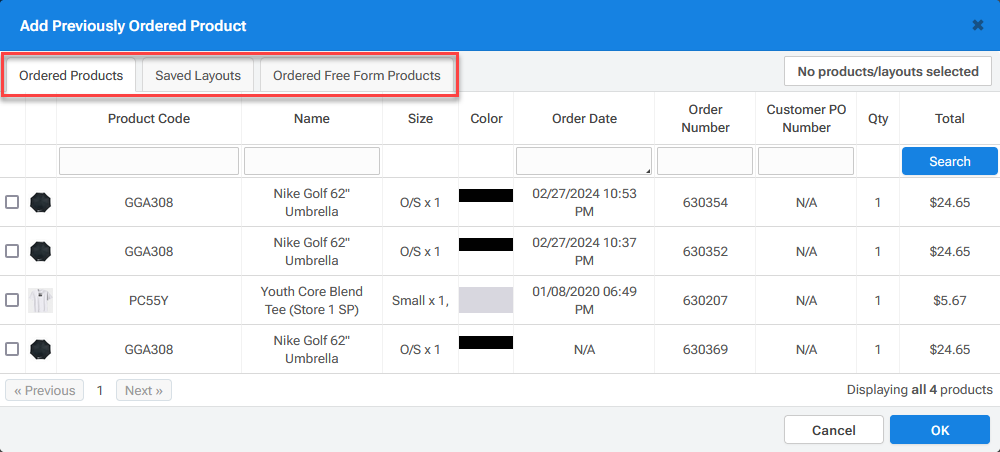The height and width of the screenshot is (452, 1000).
Task: Focus the Customer PO Number filter field
Action: point(806,161)
